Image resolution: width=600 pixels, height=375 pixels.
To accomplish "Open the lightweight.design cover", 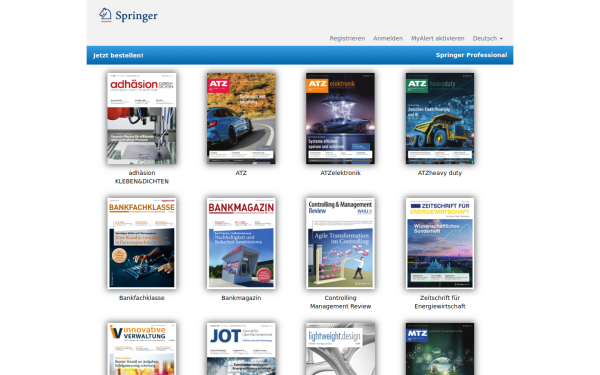I will click(340, 349).
